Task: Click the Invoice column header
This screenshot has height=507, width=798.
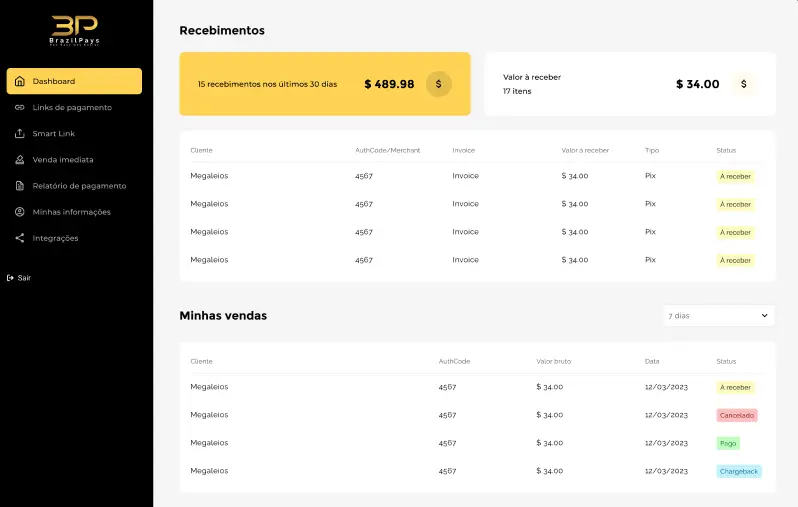Action: point(464,150)
